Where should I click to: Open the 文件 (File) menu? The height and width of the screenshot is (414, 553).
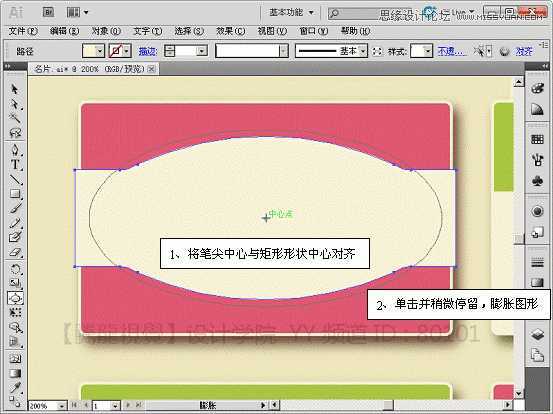coord(23,31)
